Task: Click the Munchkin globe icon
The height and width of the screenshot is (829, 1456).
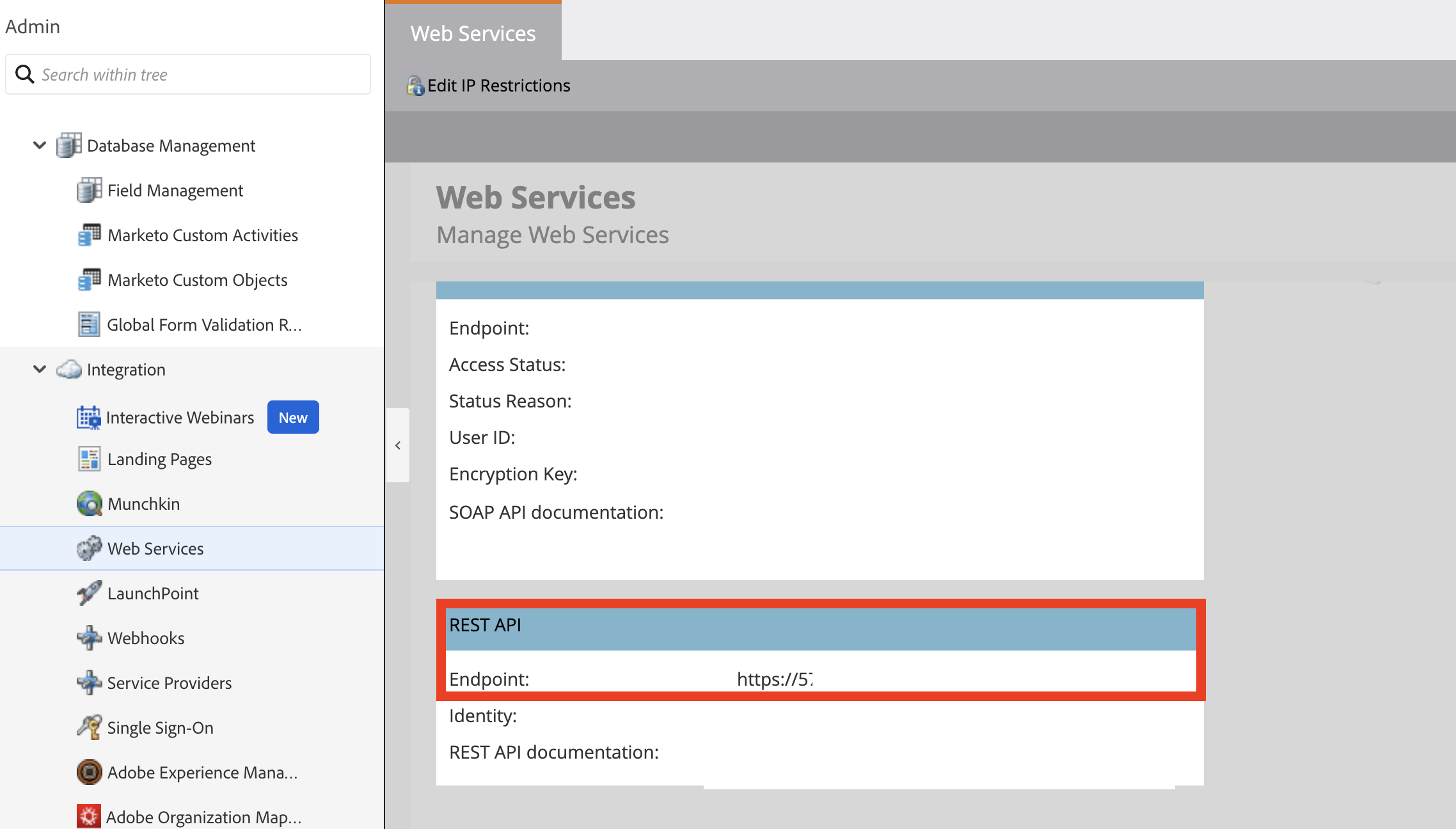Action: point(89,503)
